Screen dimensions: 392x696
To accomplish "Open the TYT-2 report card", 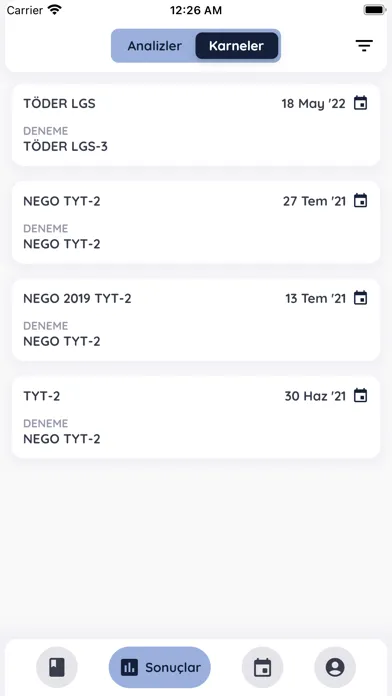I will pyautogui.click(x=196, y=417).
